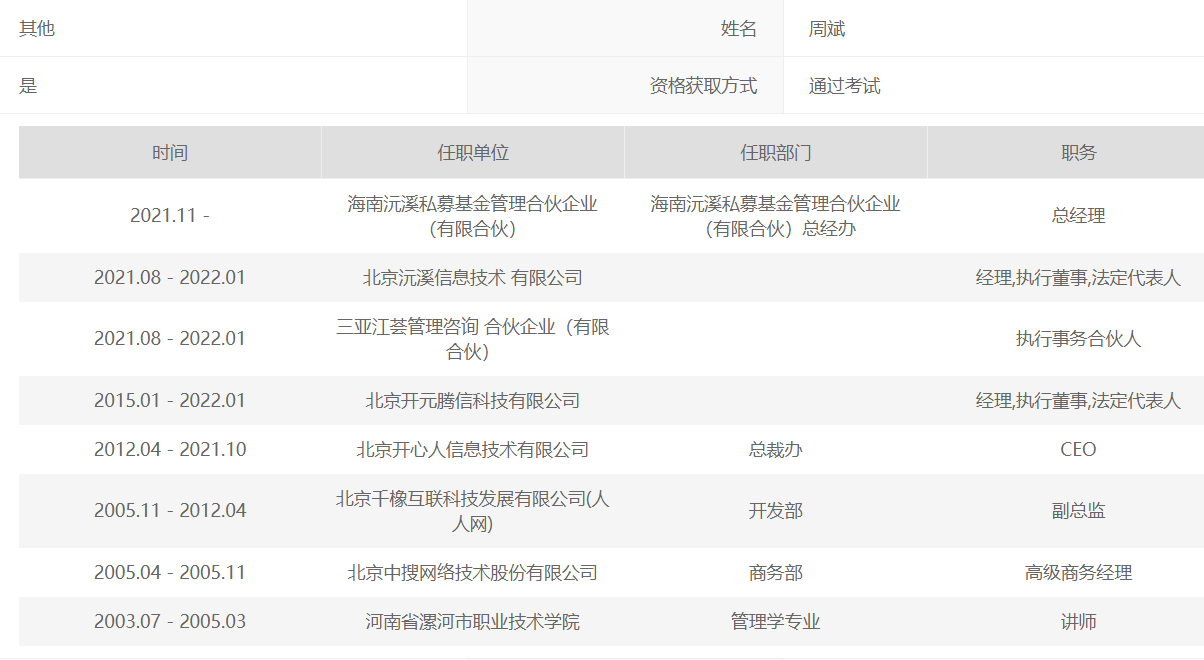Click 北京开元腾信科技有限公司
Screen dimensions: 1204x660
473,401
